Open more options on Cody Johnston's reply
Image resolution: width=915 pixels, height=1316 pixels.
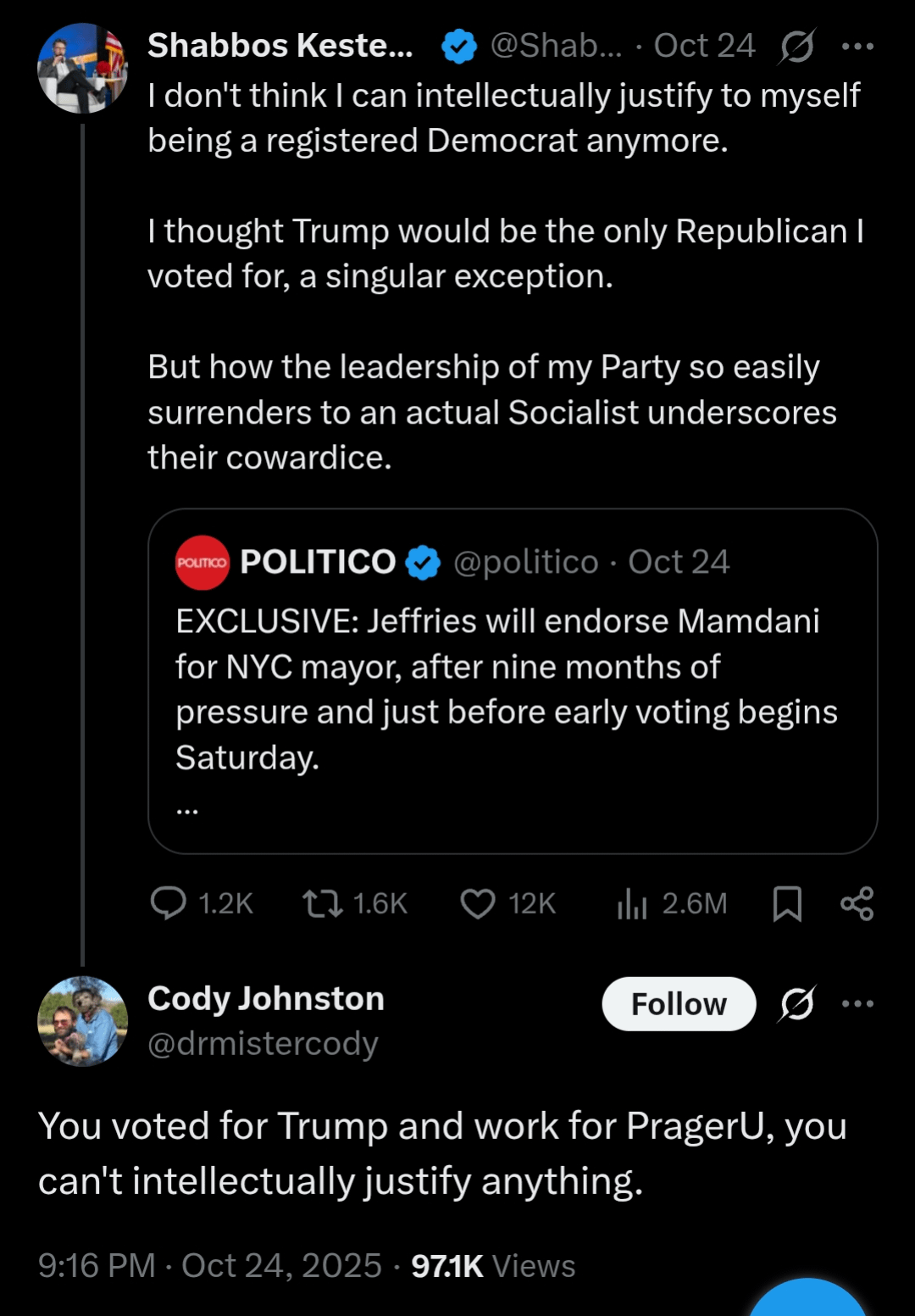point(857,1004)
